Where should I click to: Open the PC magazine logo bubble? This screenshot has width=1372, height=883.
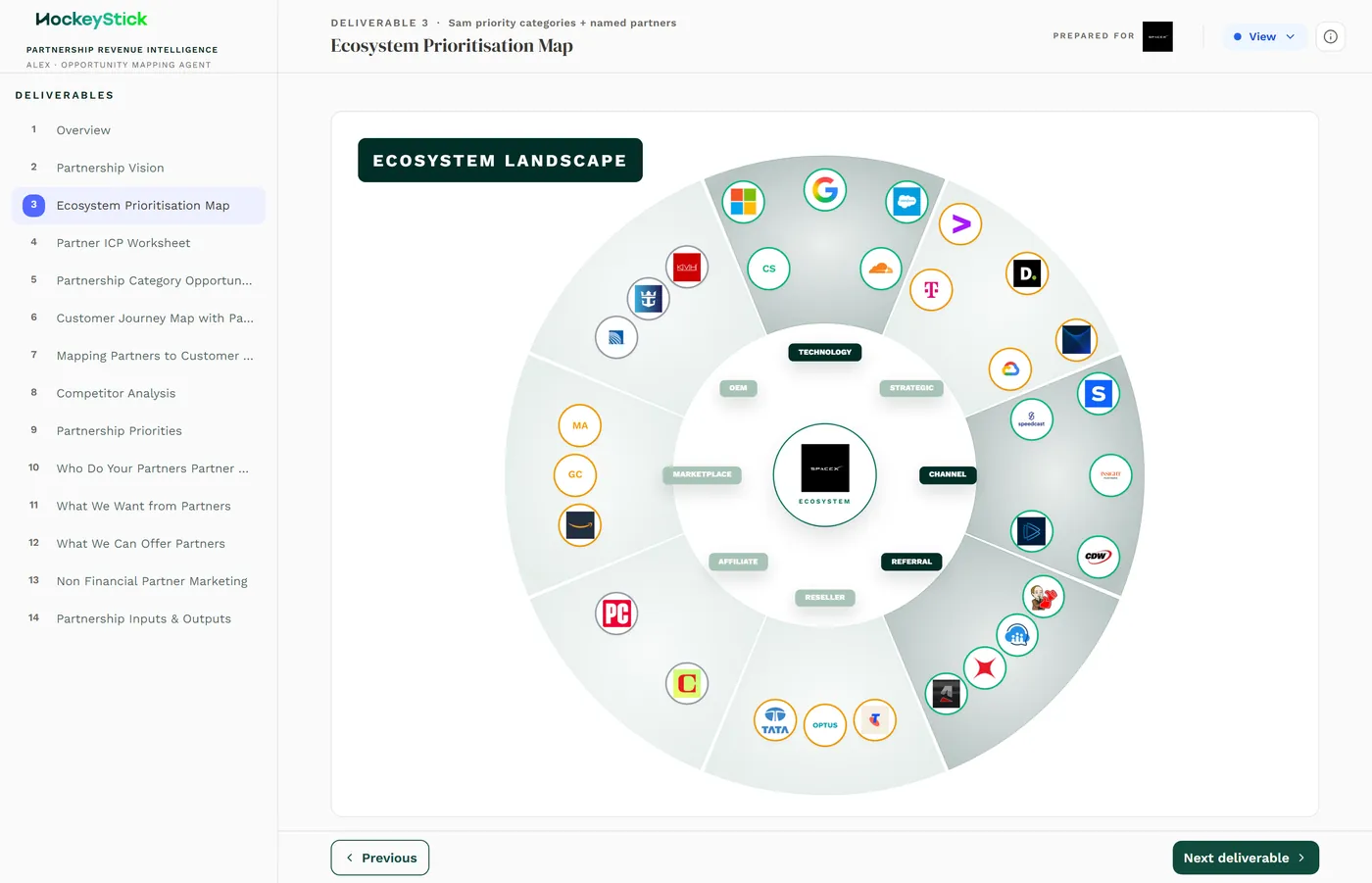(616, 613)
